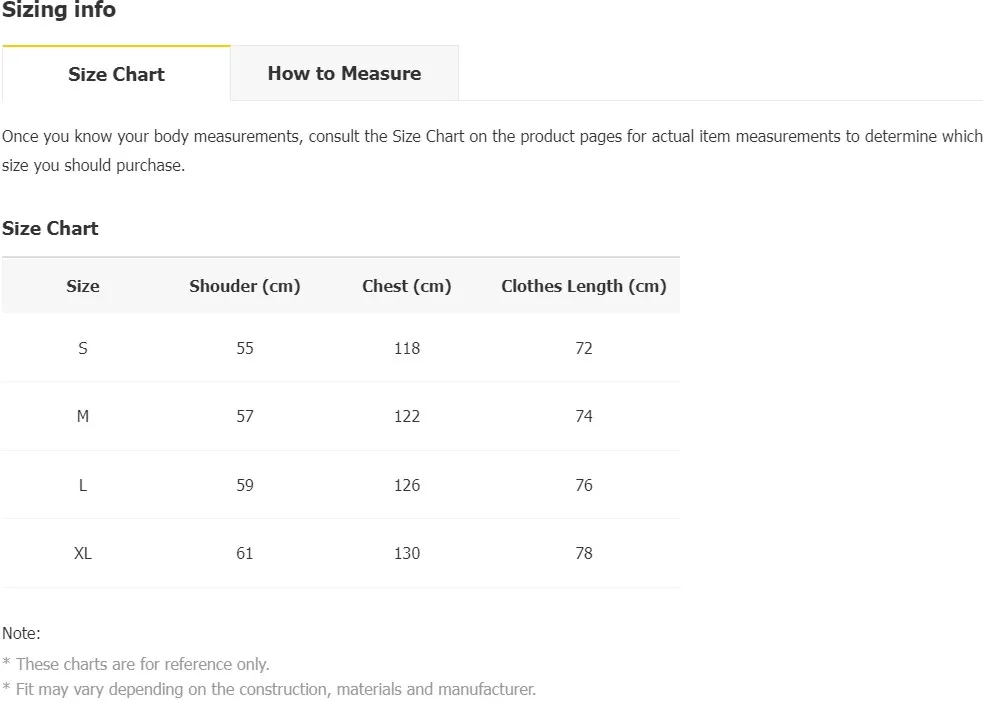Viewport: 983px width, 703px height.
Task: Click the Sizing info heading
Action: pyautogui.click(x=59, y=11)
